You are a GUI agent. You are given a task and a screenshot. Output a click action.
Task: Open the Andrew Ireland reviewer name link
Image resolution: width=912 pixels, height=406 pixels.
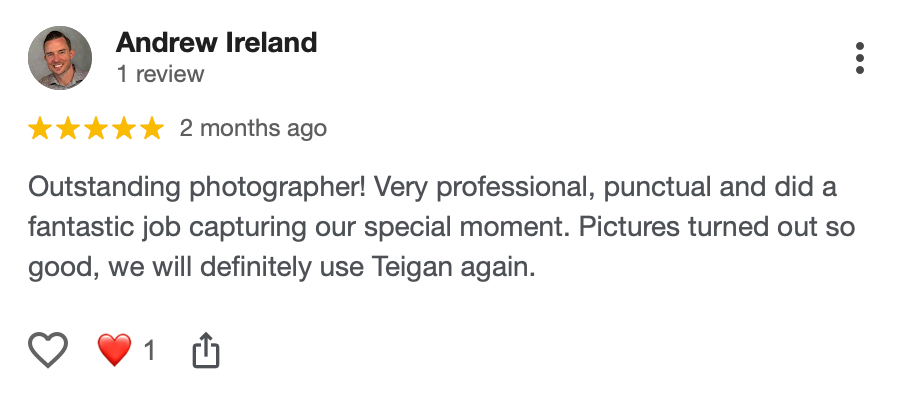(x=216, y=42)
